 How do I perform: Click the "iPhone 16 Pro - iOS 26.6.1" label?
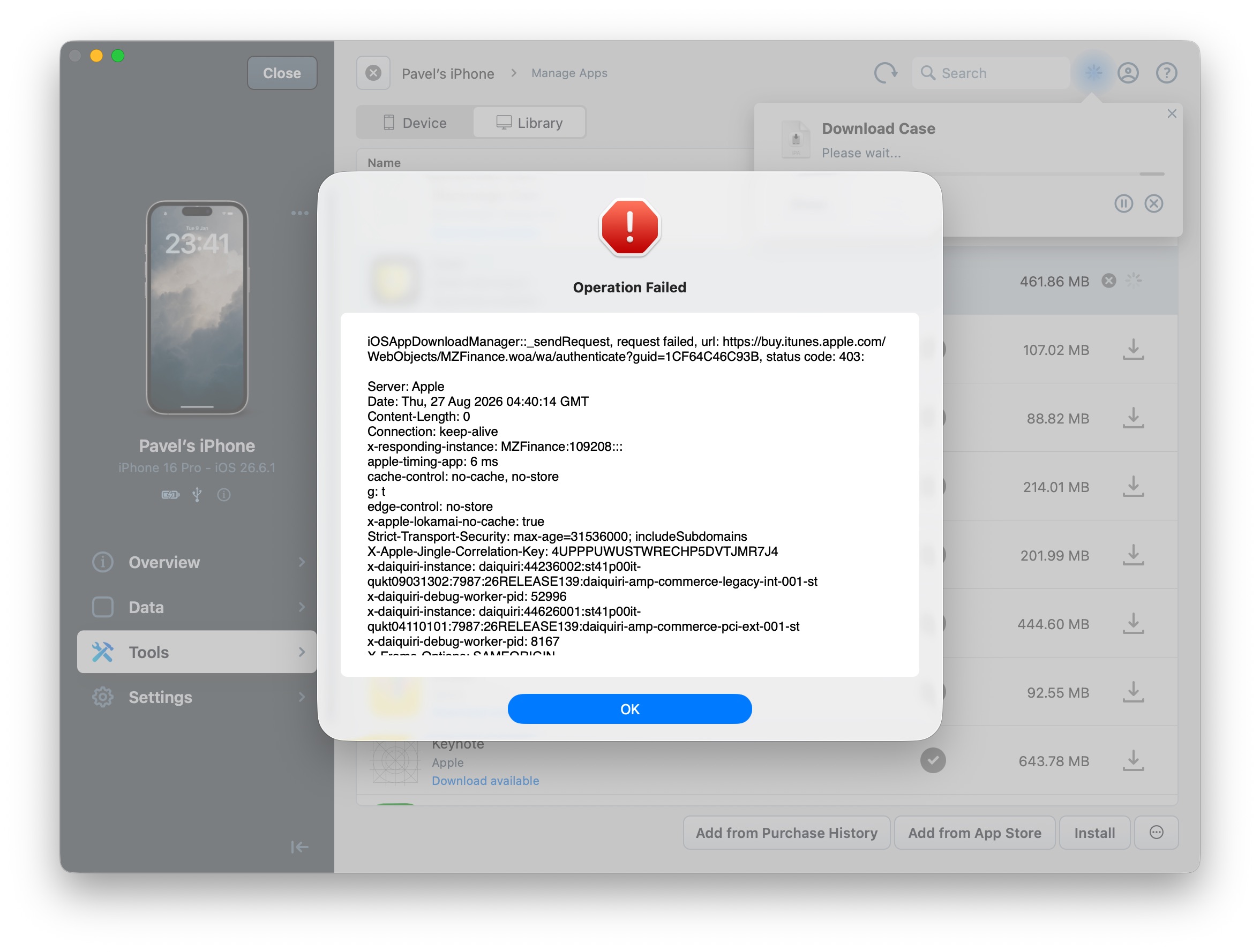(x=197, y=467)
